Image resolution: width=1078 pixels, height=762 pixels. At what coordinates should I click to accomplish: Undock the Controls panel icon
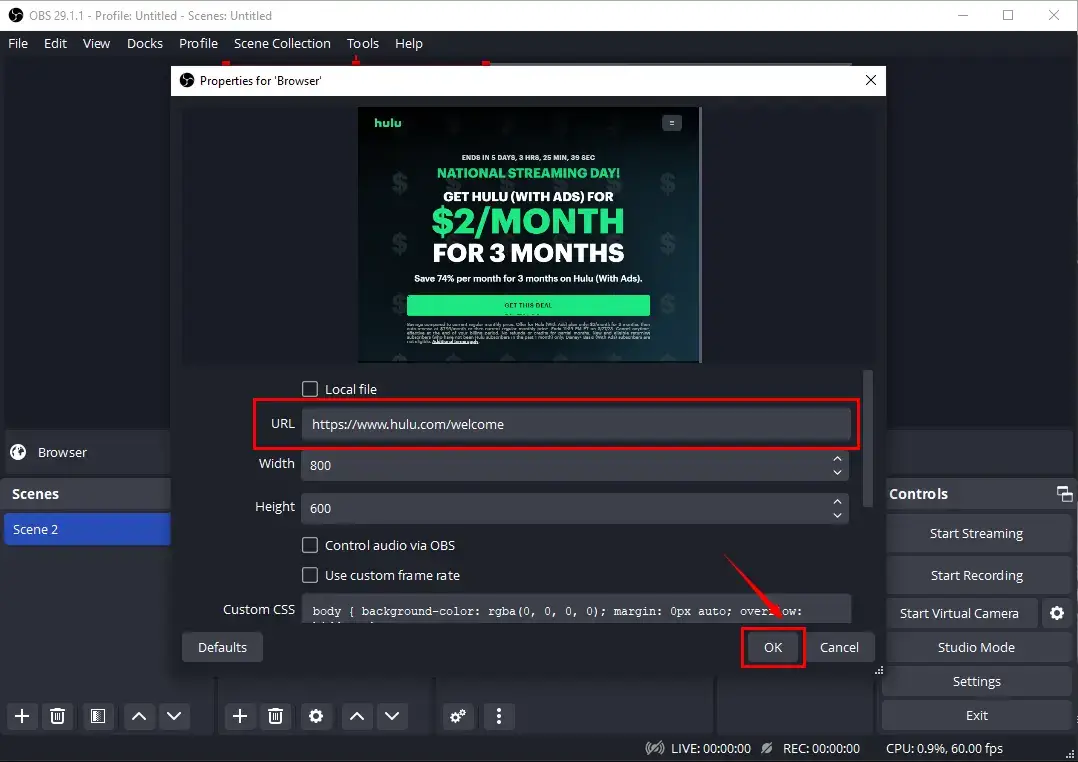click(x=1064, y=493)
